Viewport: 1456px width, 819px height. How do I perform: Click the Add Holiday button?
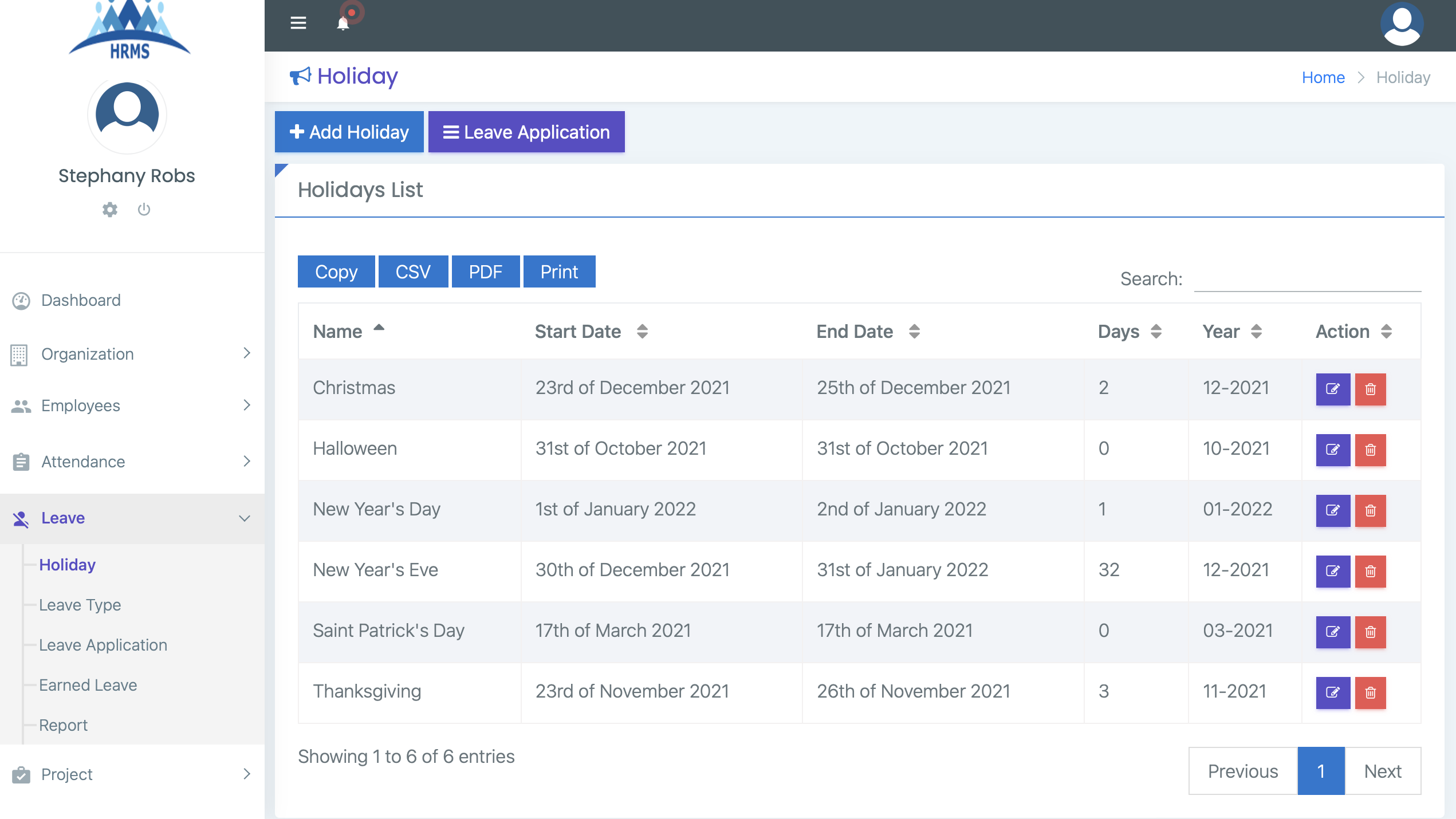click(349, 132)
